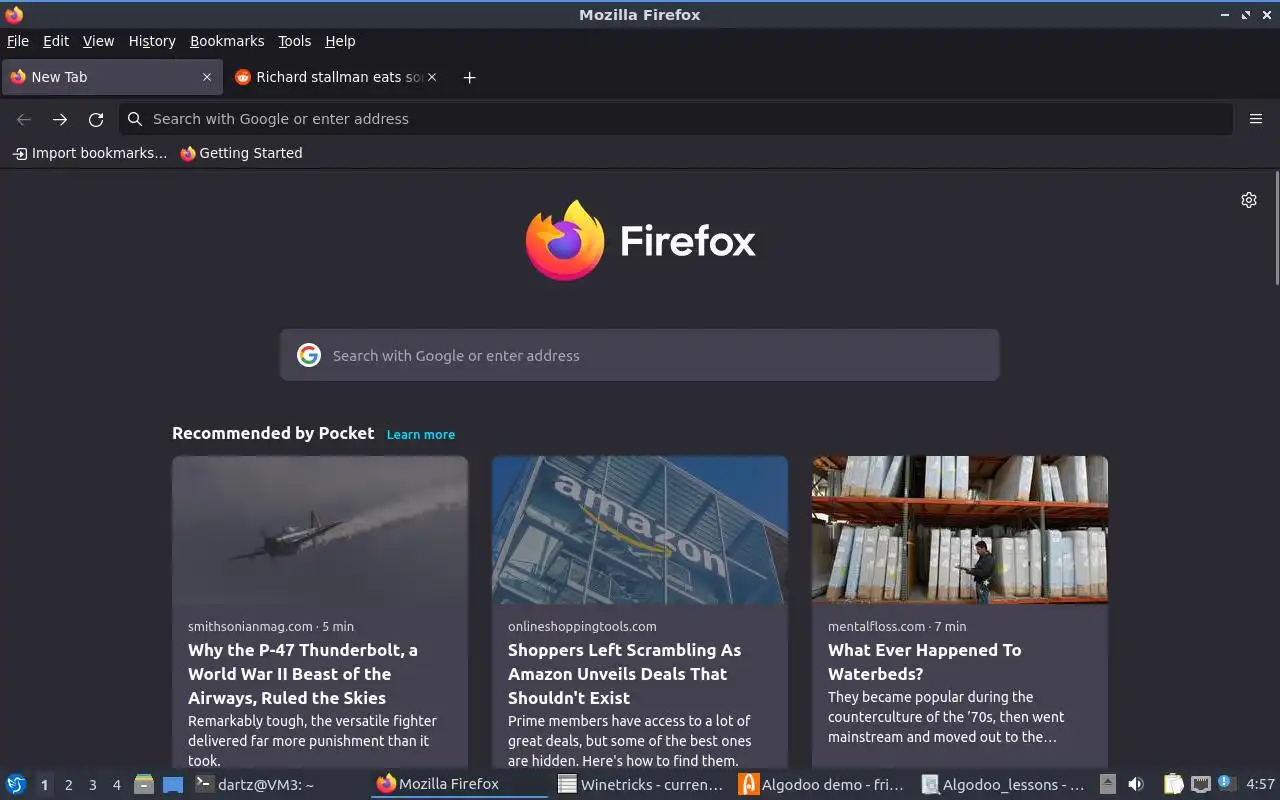Open the Firefox hamburger application menu
1280x800 pixels.
1256,119
